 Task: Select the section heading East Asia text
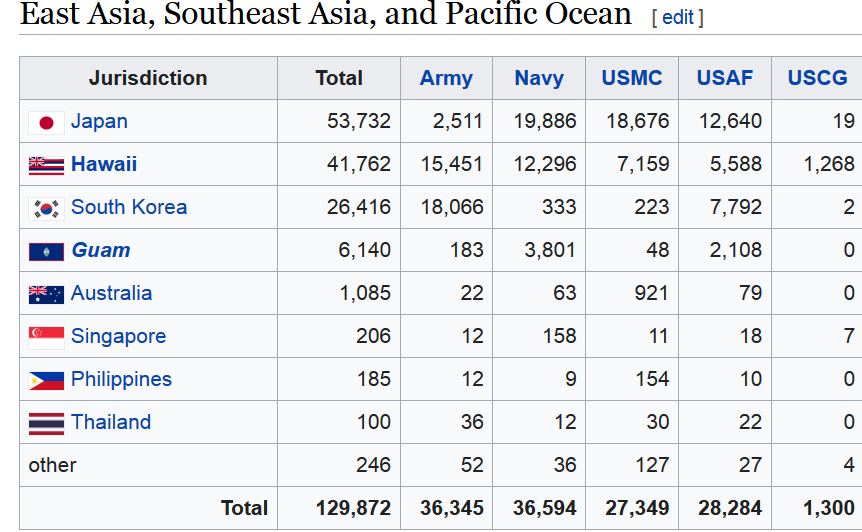tap(325, 13)
